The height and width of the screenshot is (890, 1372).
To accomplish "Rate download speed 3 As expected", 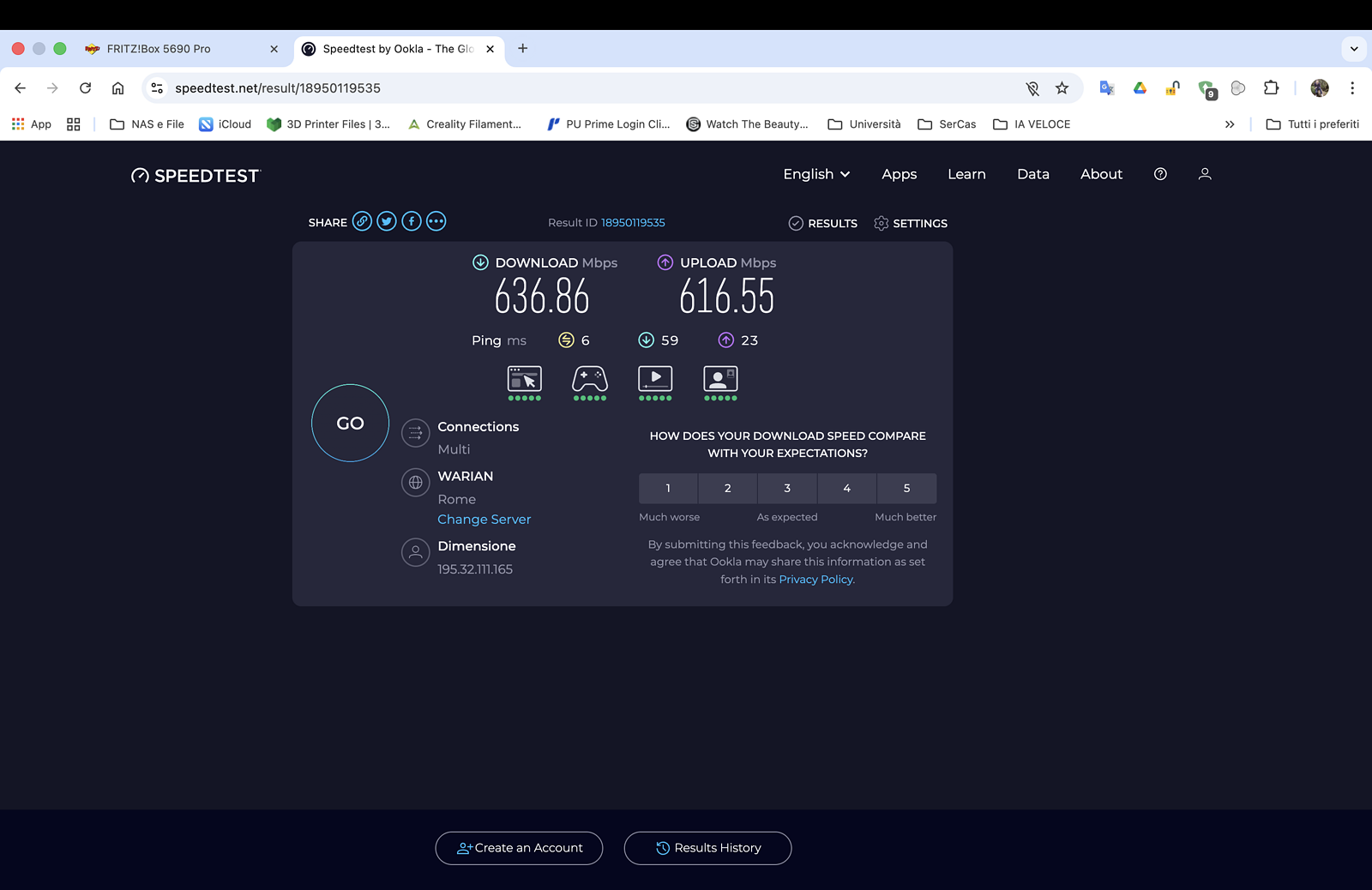I will [x=787, y=489].
